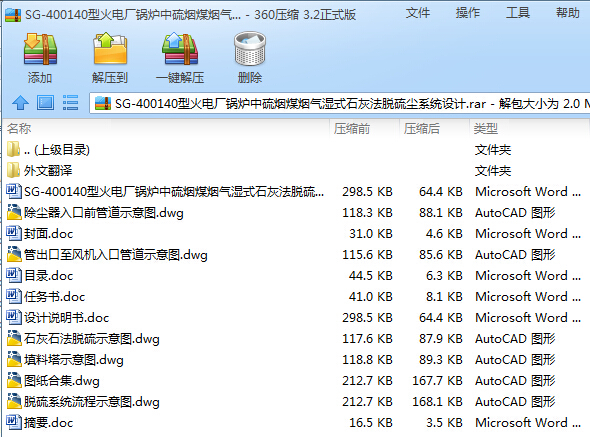Click 115.6 KB original size value
Screen dimensions: 590x437
367,255
